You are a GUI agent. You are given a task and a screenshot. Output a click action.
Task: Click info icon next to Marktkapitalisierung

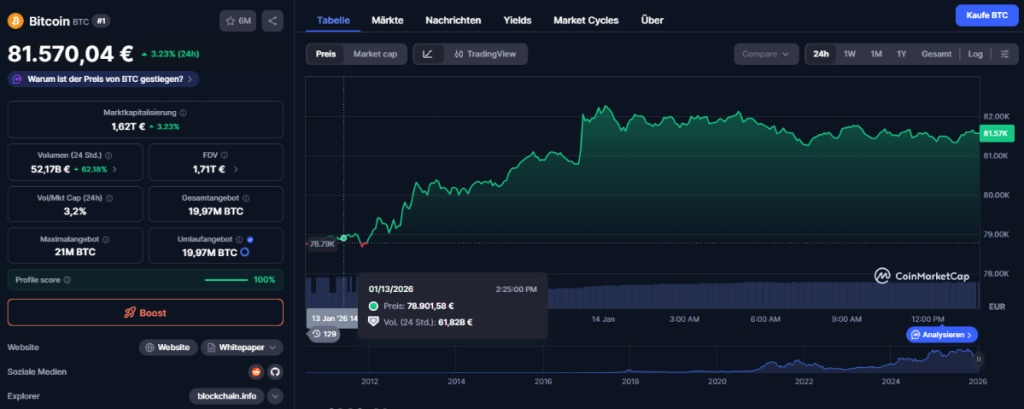183,113
